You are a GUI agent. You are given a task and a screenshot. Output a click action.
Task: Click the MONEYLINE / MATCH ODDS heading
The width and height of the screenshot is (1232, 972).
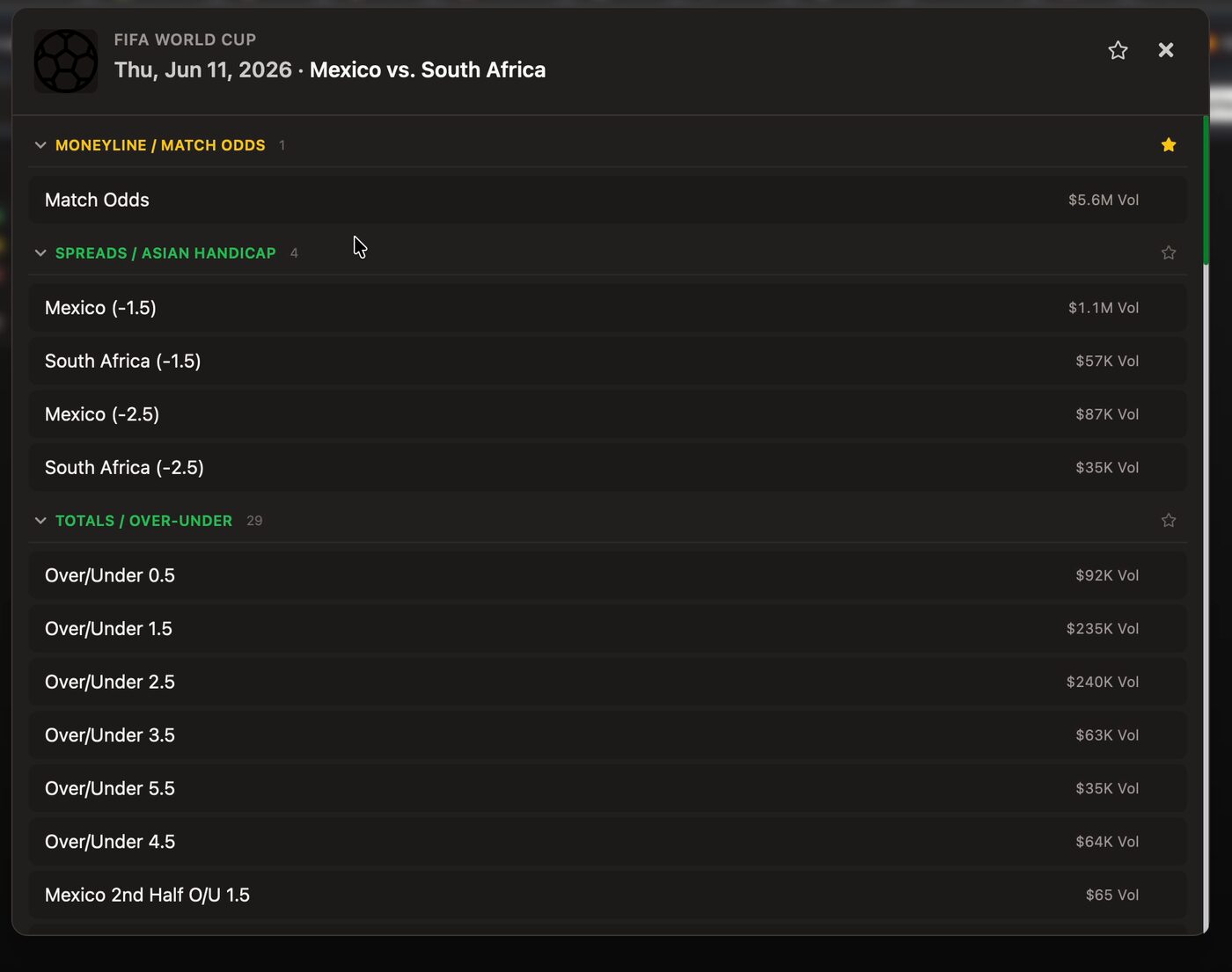[x=160, y=145]
